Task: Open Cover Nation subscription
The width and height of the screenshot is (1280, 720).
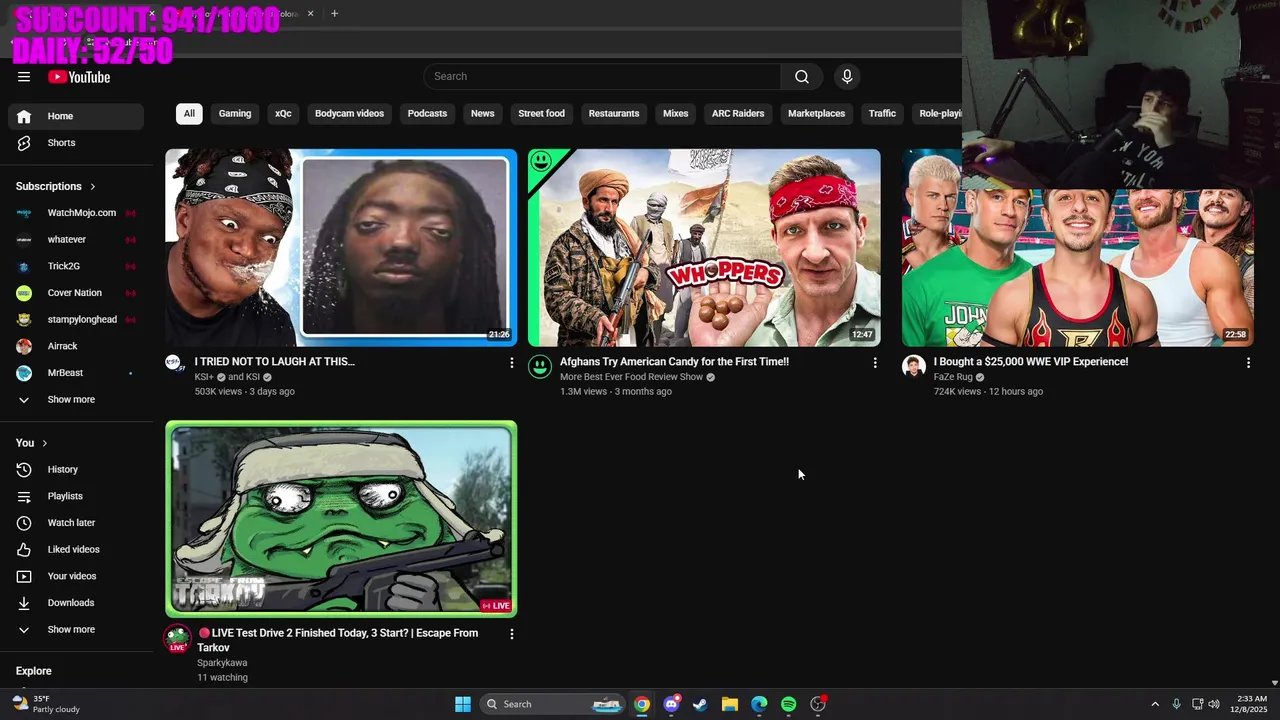Action: 76,293
